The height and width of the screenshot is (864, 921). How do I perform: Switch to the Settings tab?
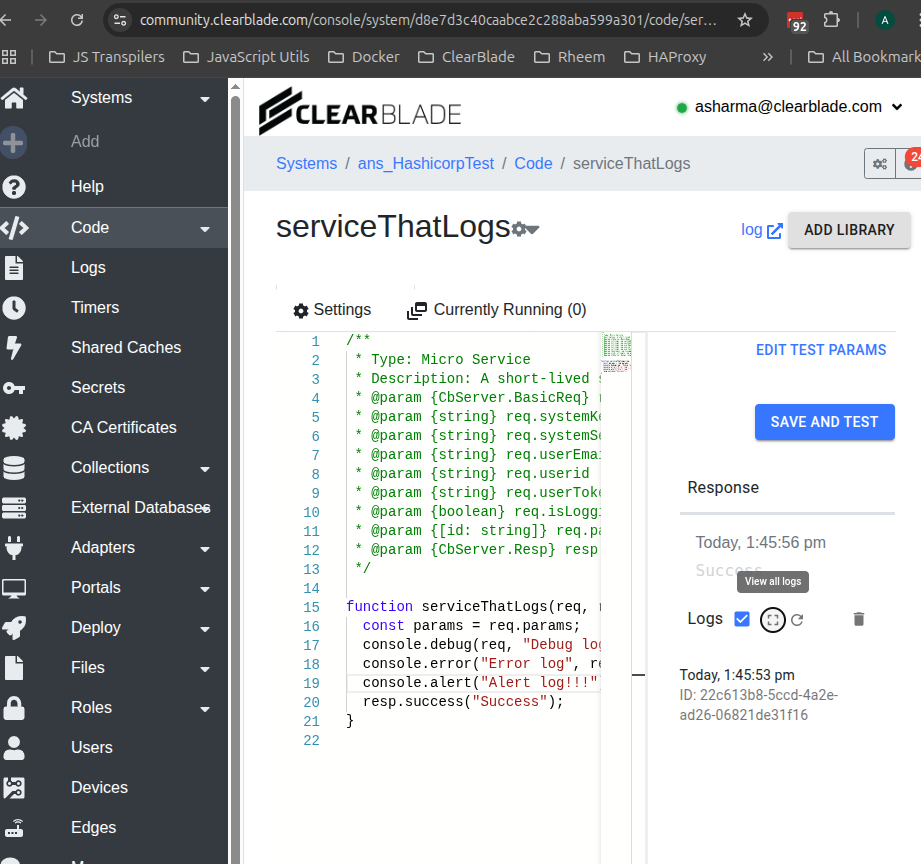[332, 310]
